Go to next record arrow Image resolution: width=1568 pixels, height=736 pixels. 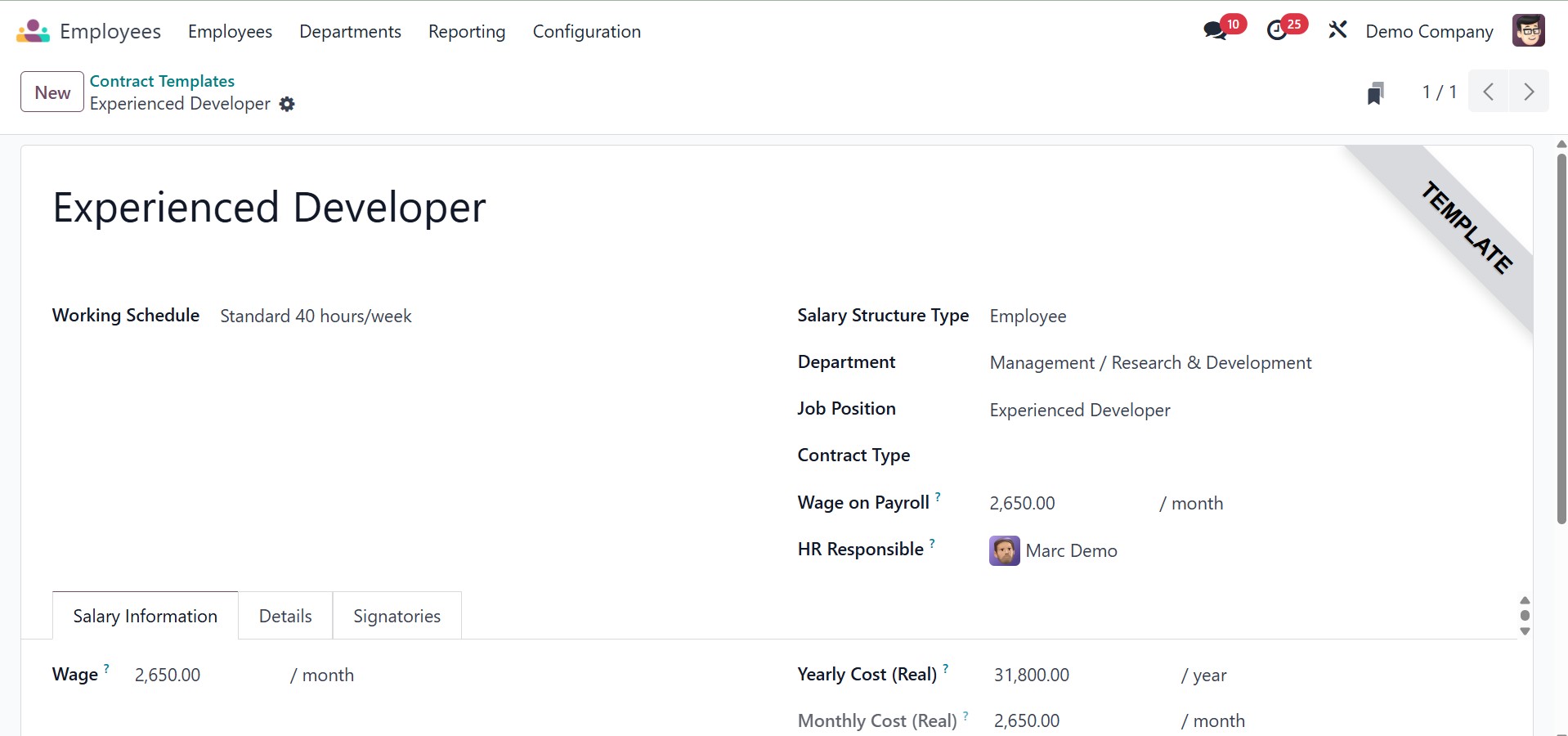(x=1529, y=92)
